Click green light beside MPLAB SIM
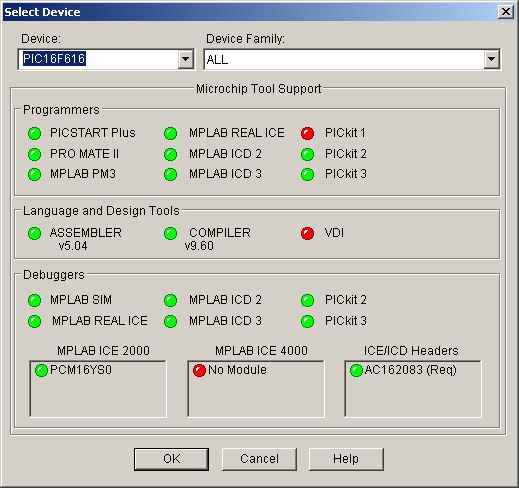Image resolution: width=519 pixels, height=488 pixels. coord(34,300)
